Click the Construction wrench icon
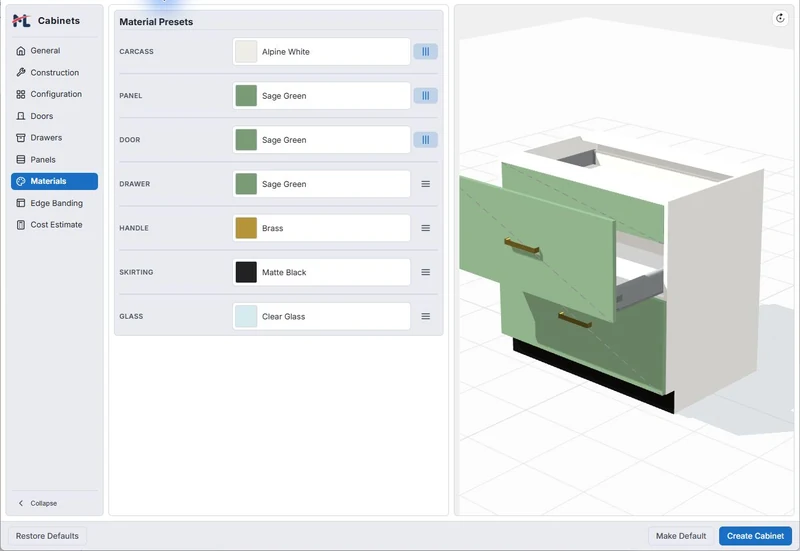The width and height of the screenshot is (800, 551). tap(21, 72)
